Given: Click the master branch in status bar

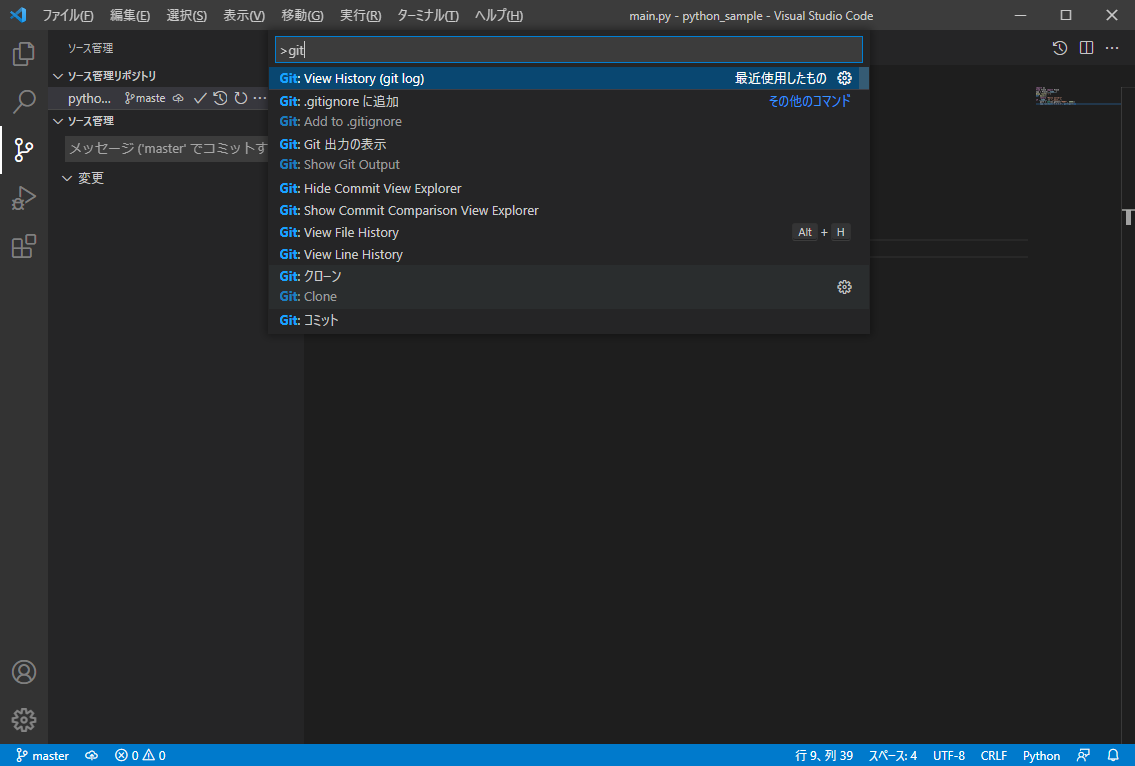Looking at the screenshot, I should pyautogui.click(x=43, y=755).
